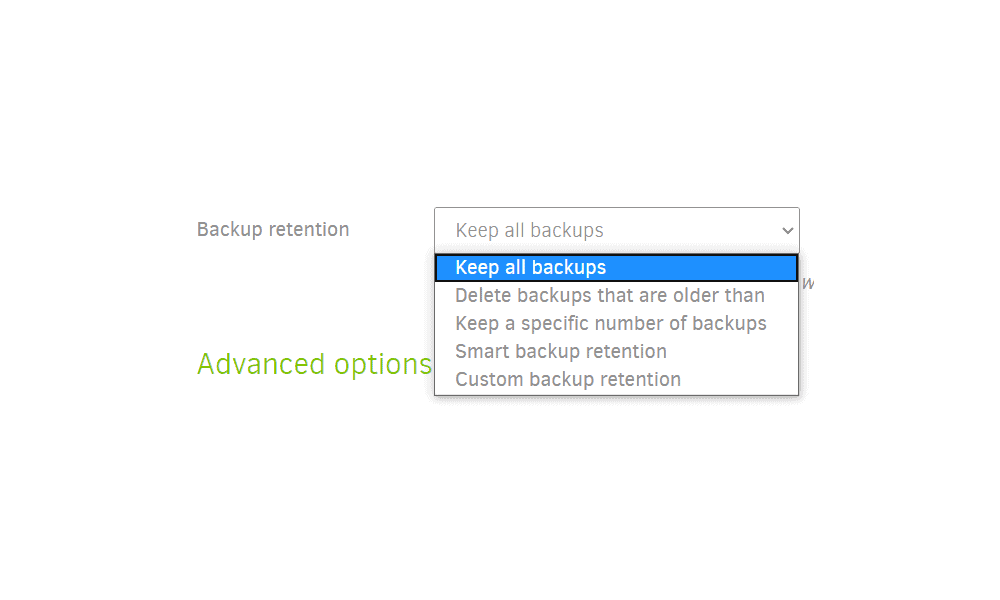
Task: Select the highlighted Keep all backups option
Action: [616, 268]
